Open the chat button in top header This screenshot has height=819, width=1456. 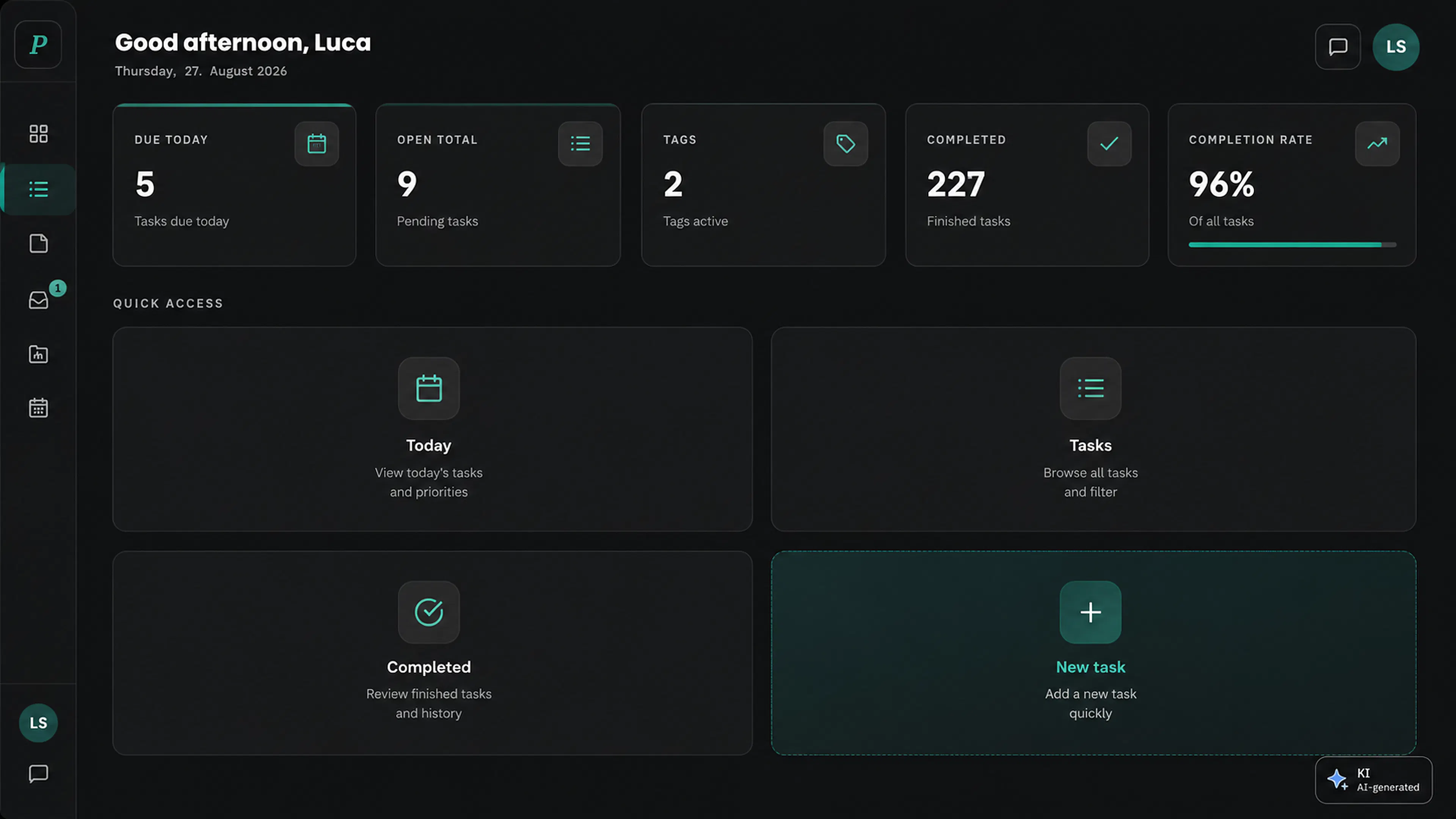pos(1338,47)
